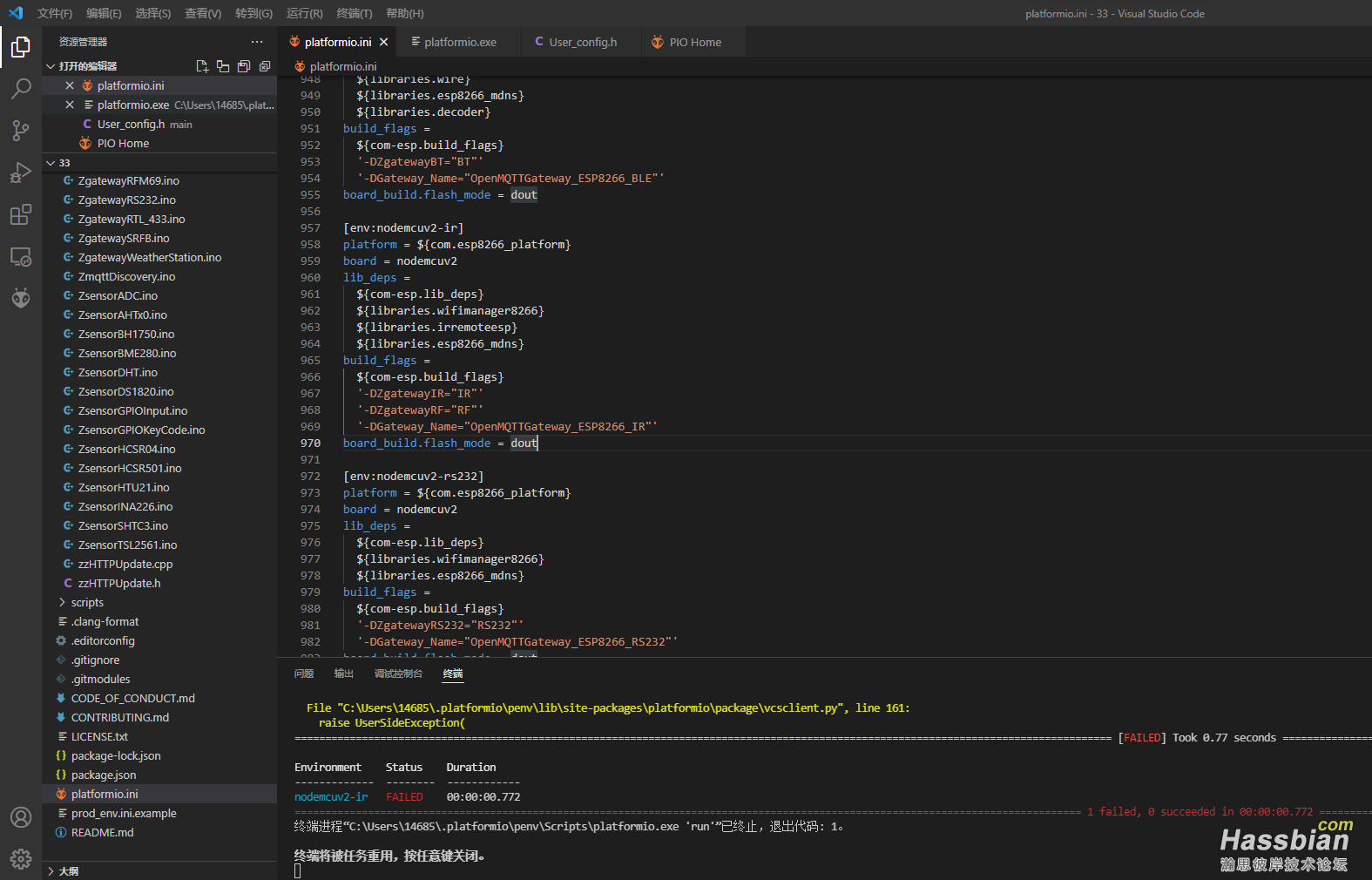Click vcsclient.py file path link in terminal
Viewport: 1372px width, 880px height.
tap(591, 707)
